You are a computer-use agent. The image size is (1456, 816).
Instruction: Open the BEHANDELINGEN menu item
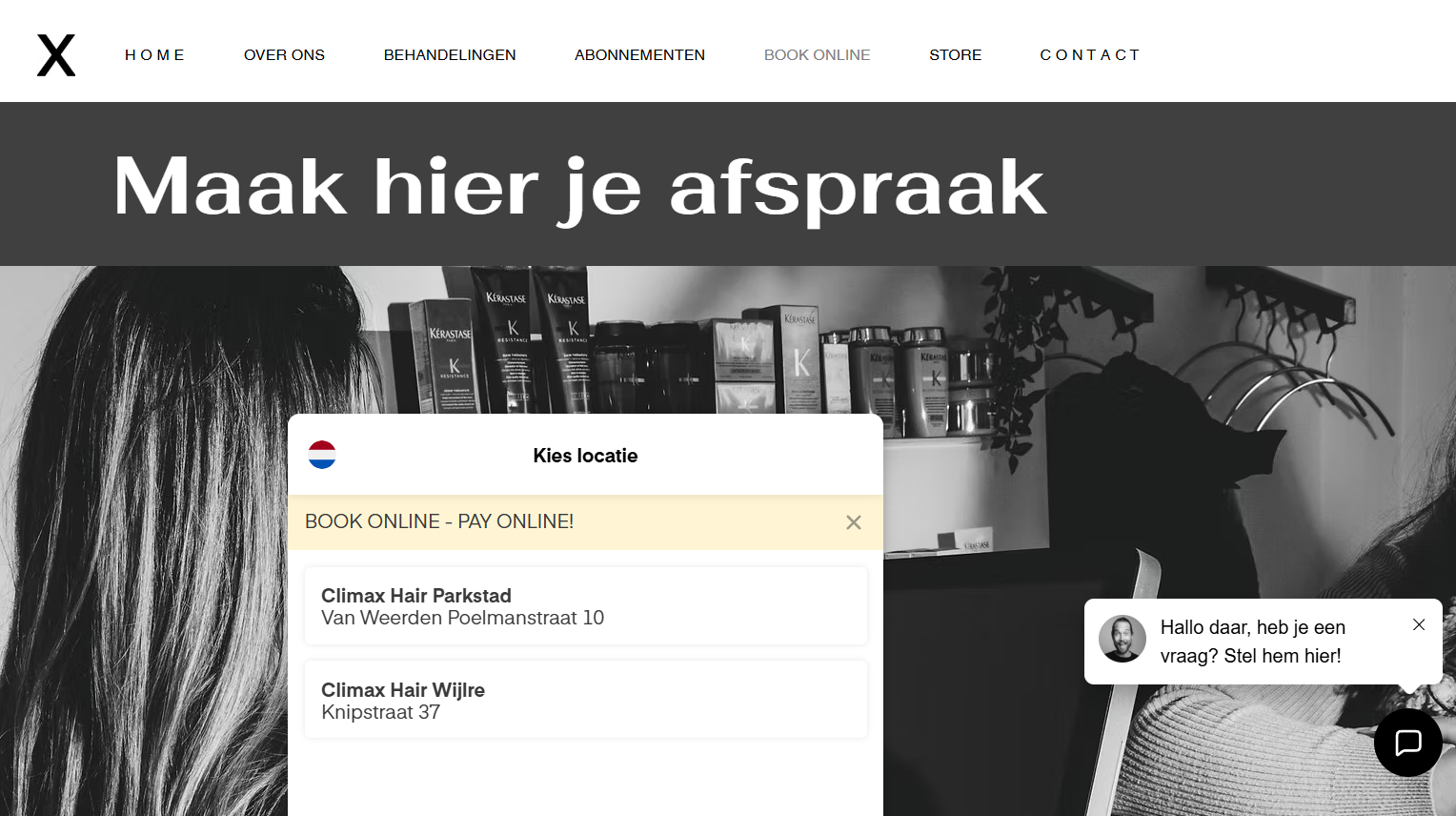pos(450,55)
